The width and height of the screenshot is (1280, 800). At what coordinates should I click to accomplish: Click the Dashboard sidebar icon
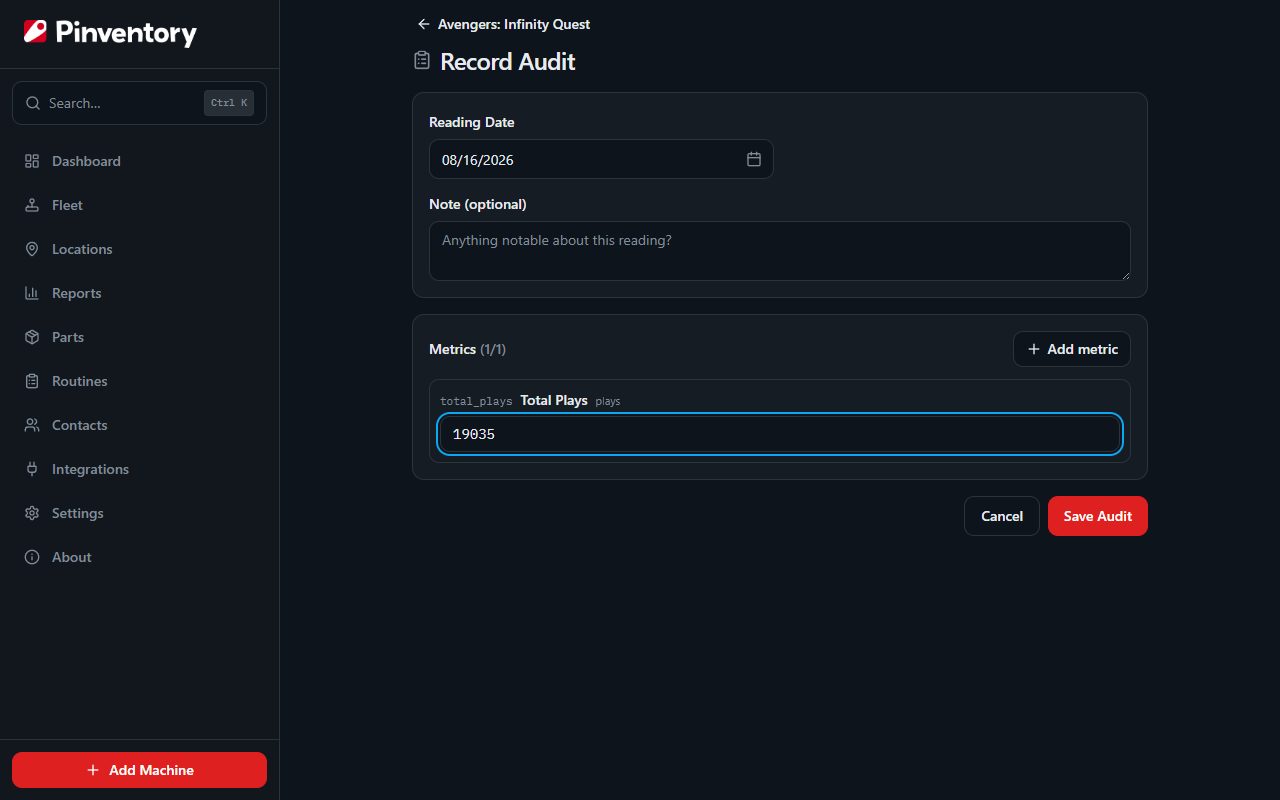point(32,161)
